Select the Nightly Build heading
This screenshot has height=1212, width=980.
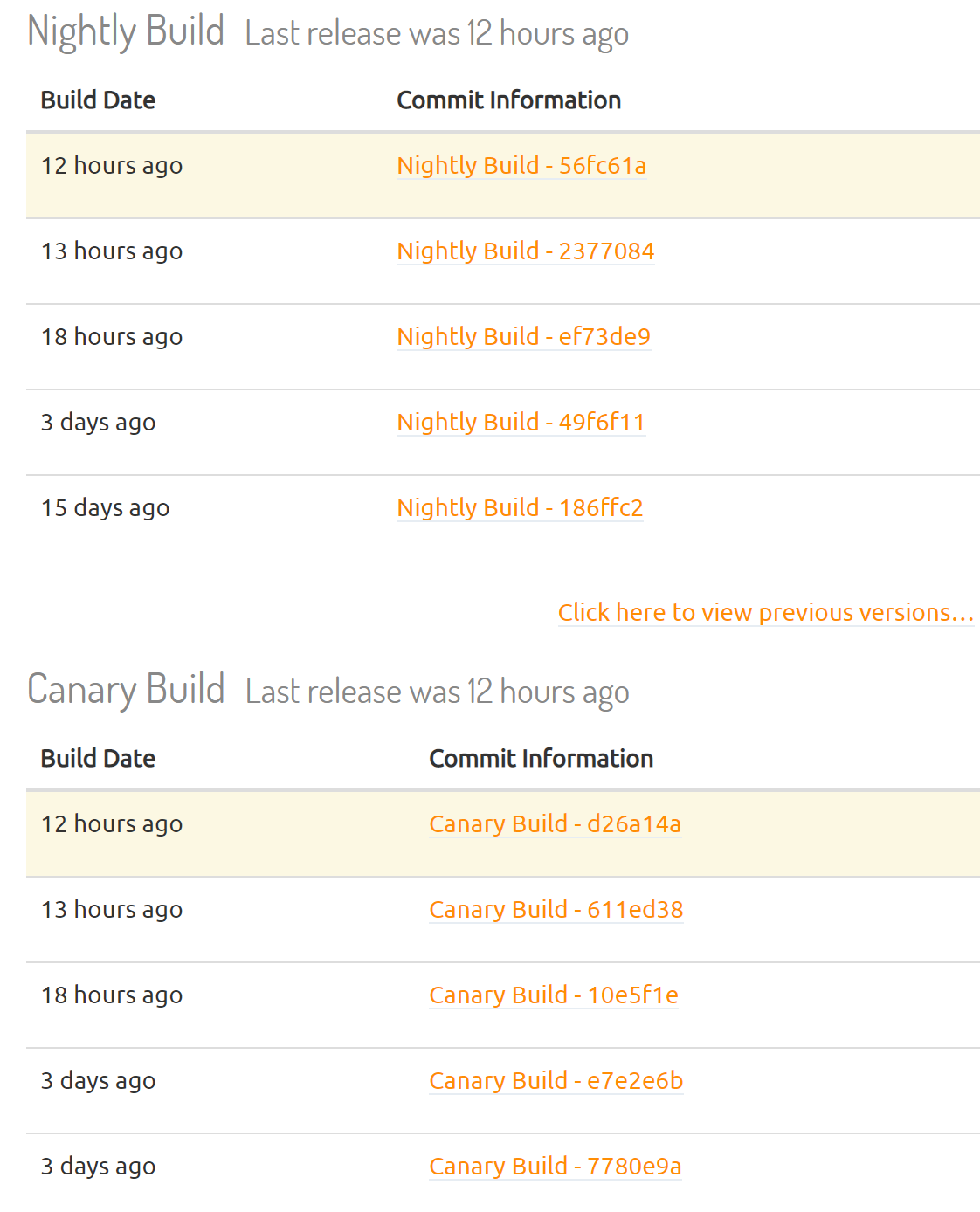pyautogui.click(x=126, y=31)
